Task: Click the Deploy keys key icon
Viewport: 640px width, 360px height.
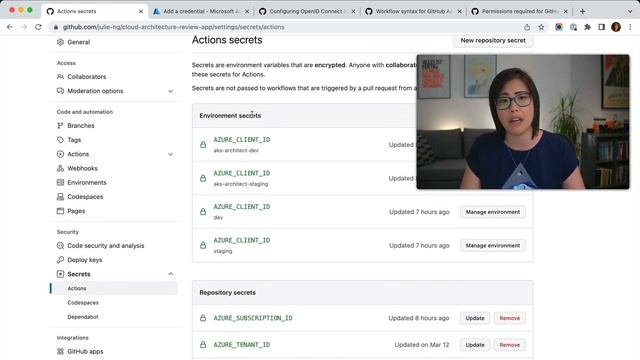Action: point(60,260)
